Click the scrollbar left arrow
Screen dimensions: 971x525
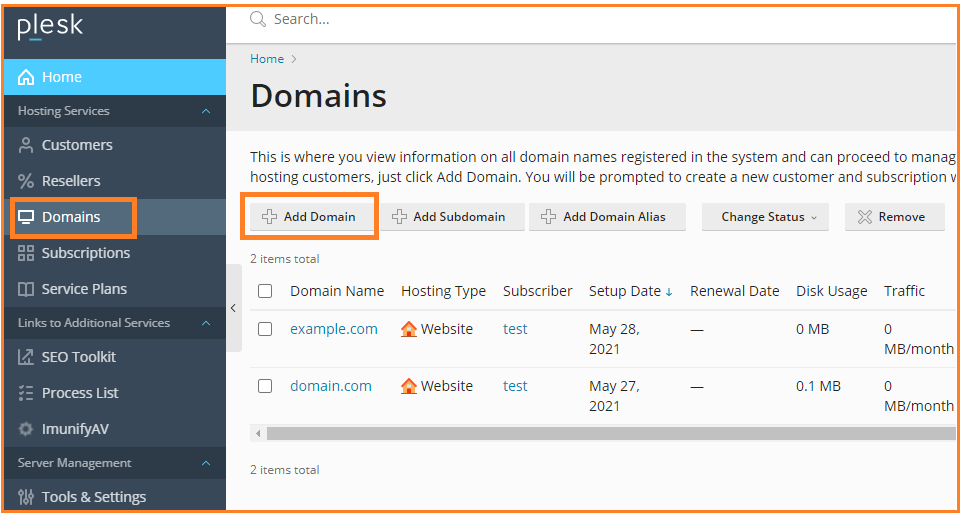pyautogui.click(x=258, y=433)
